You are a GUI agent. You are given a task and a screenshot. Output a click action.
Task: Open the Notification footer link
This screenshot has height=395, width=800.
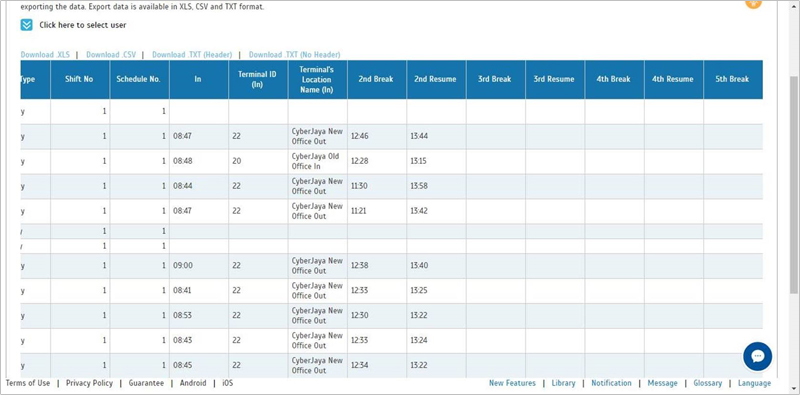pos(611,383)
